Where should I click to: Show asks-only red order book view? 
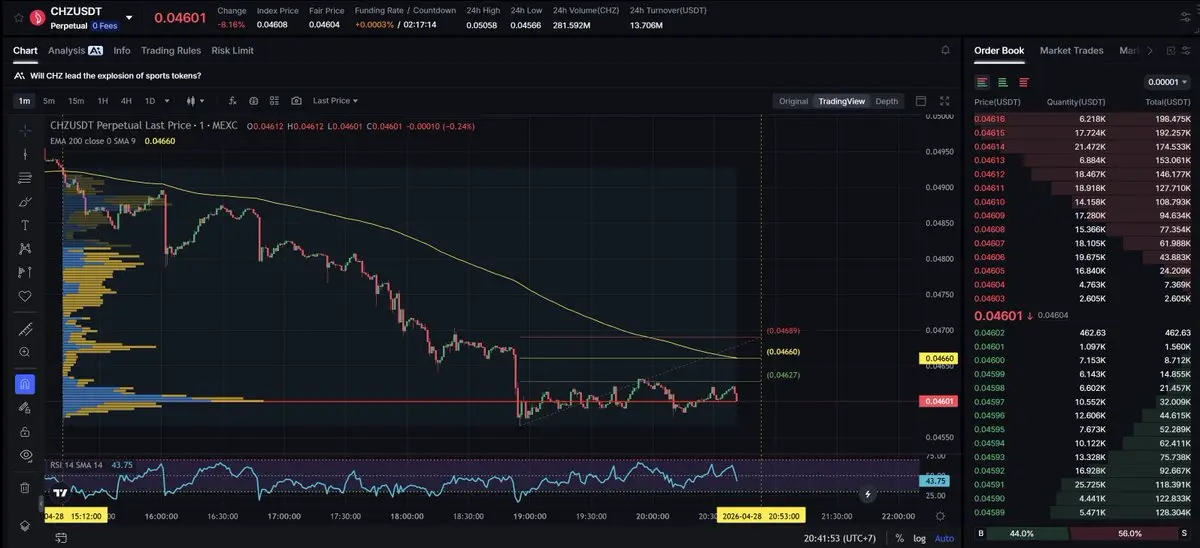tap(1022, 82)
